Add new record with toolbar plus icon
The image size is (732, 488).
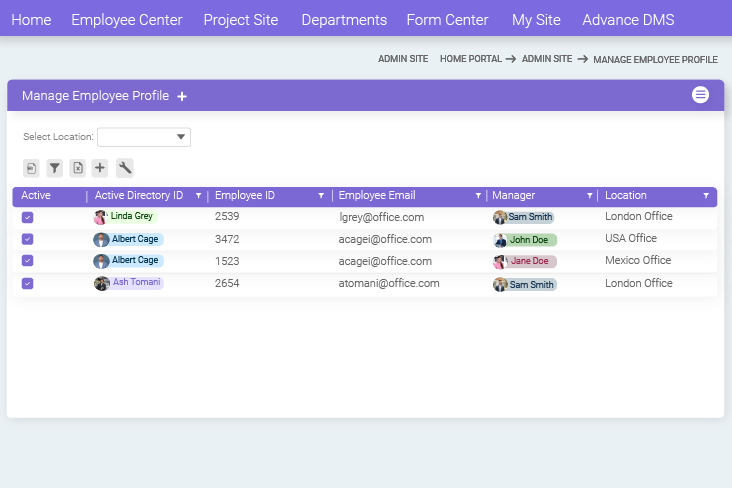click(x=100, y=168)
